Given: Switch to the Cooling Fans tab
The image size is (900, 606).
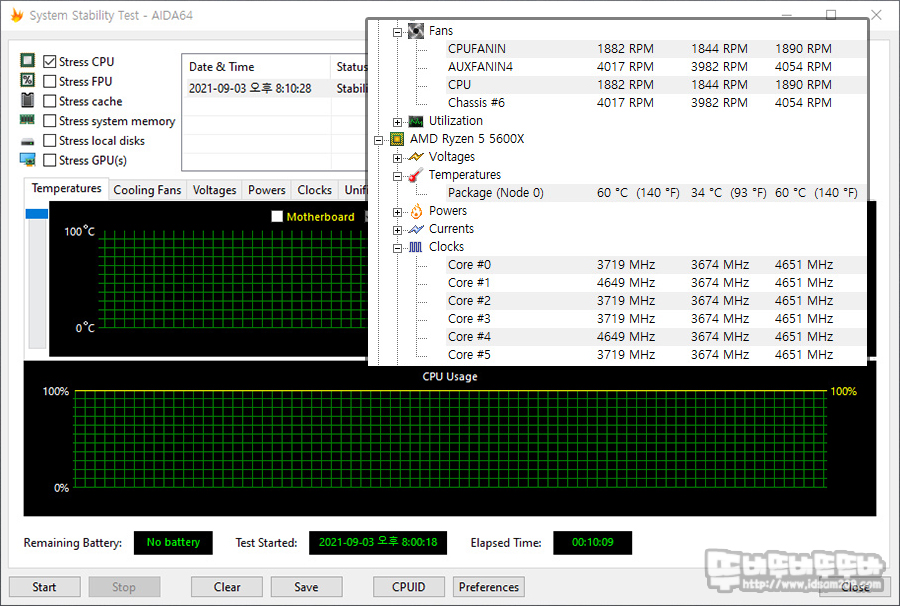Looking at the screenshot, I should tap(147, 190).
